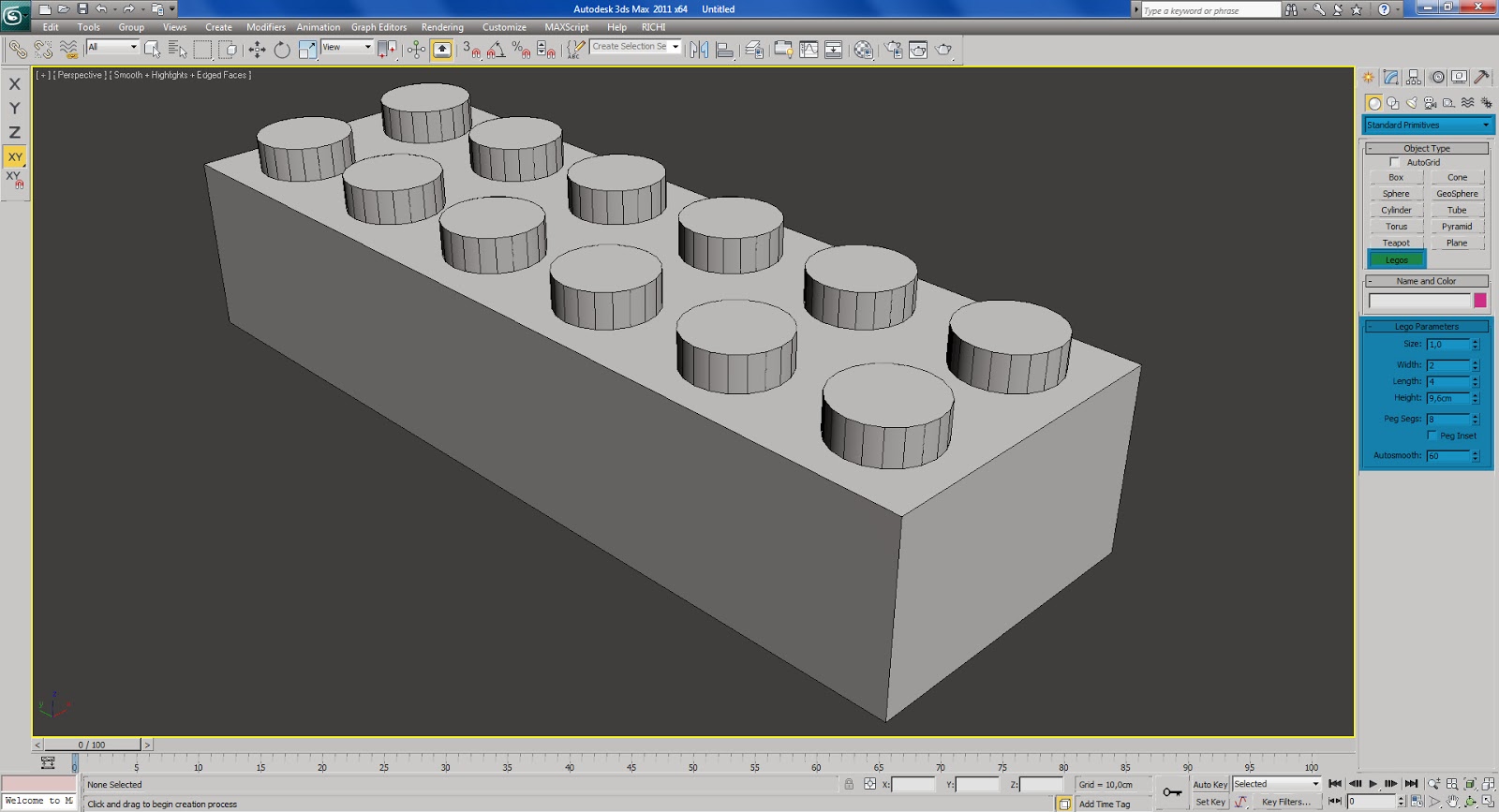Screen dimensions: 1499x812
Task: Open the selection filter All dropdown
Action: [112, 48]
